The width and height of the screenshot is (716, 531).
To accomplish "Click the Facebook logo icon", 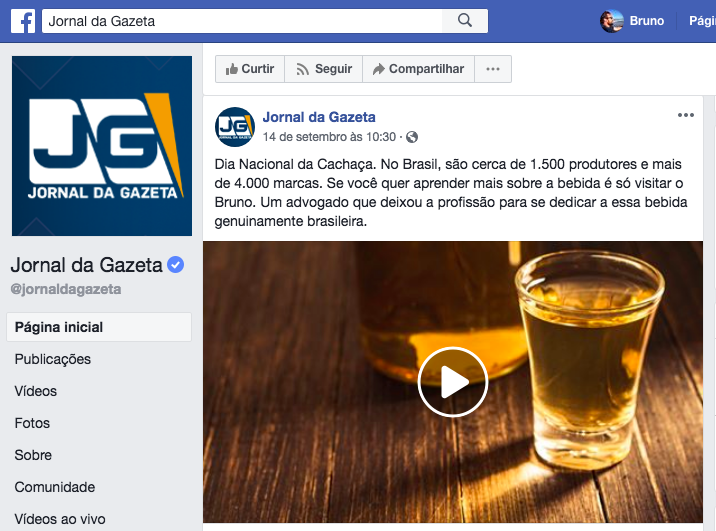I will pyautogui.click(x=23, y=21).
